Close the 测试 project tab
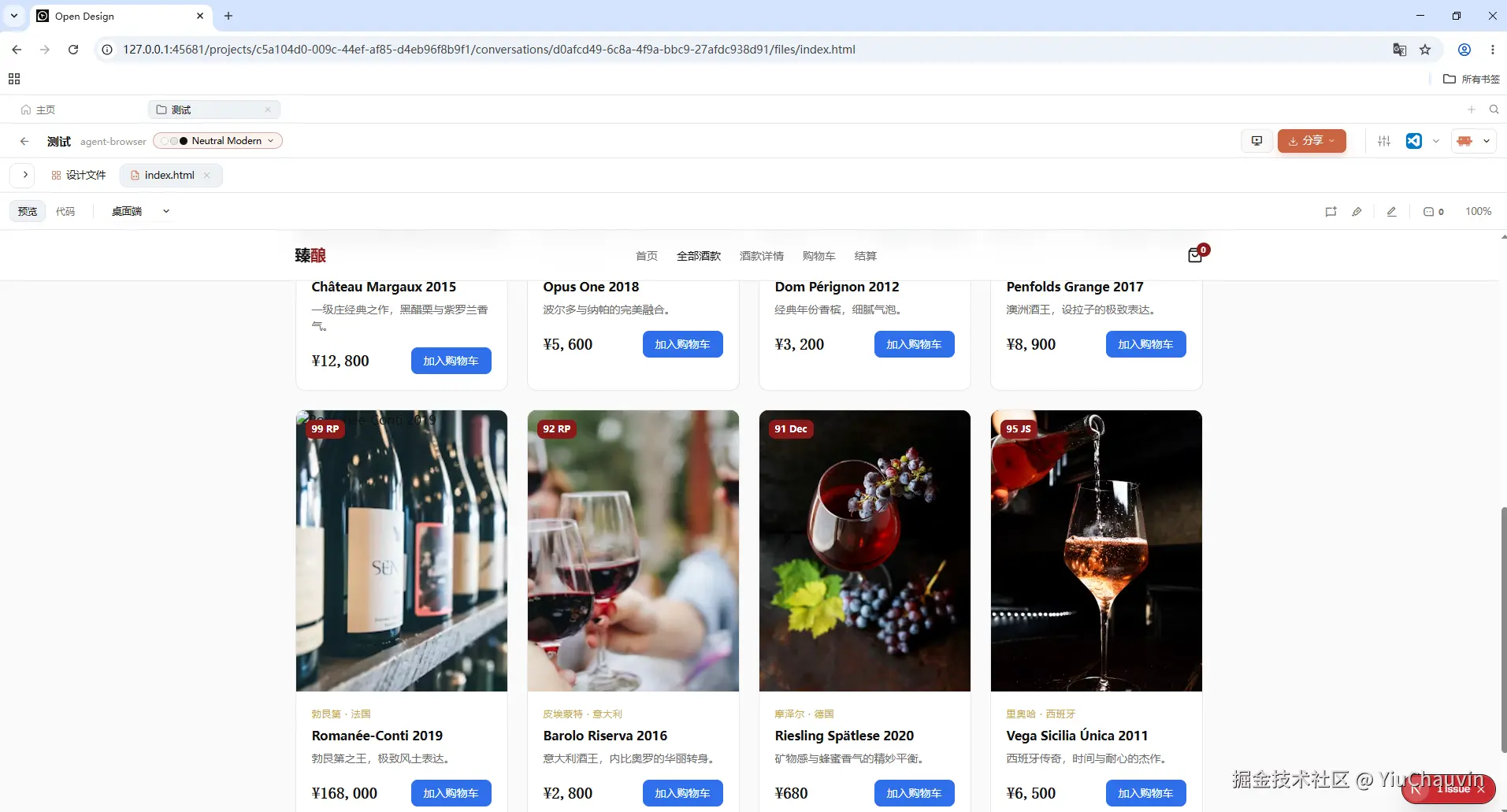Screen dimensions: 1507x812 tap(268, 109)
